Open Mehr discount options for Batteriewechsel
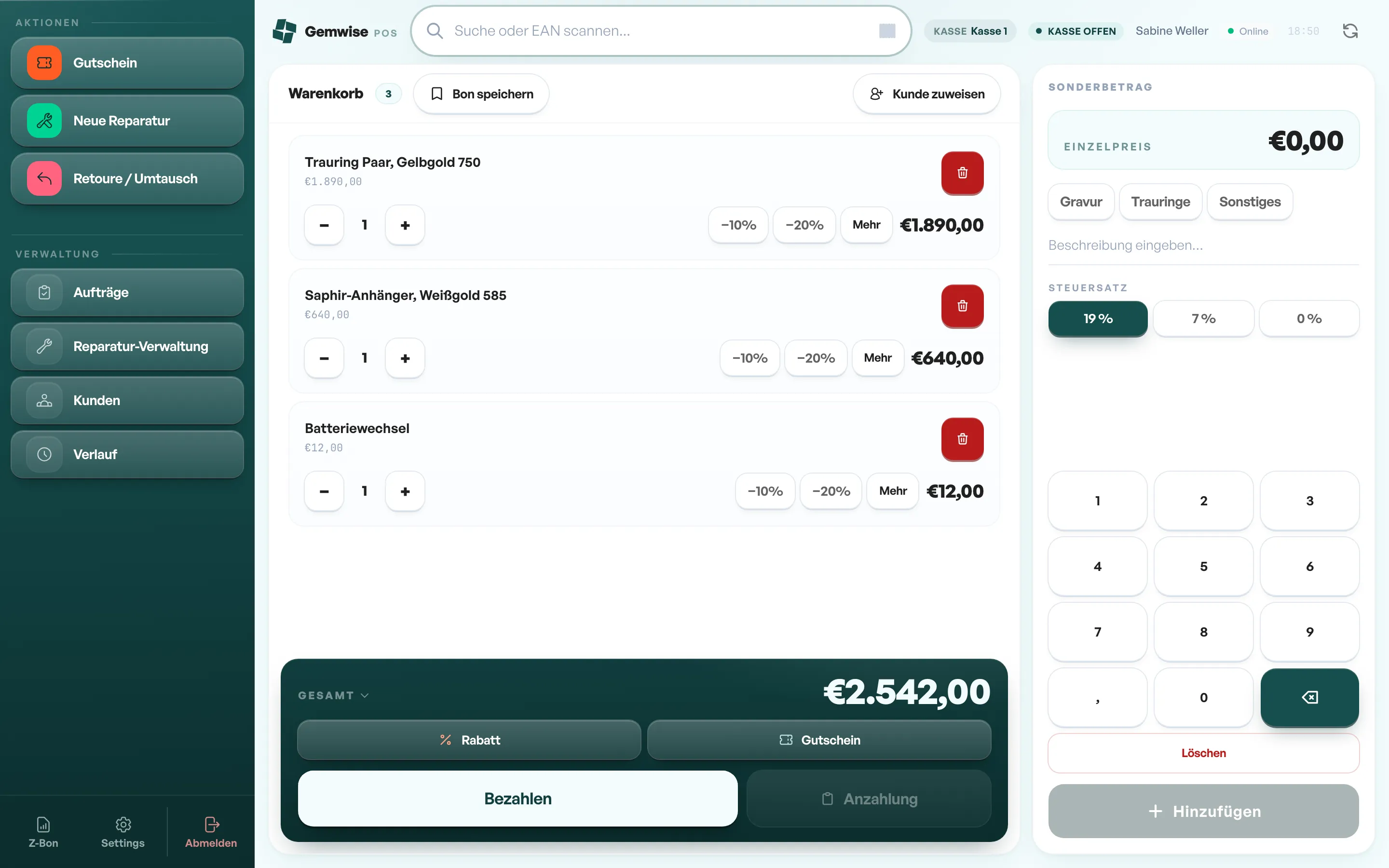The image size is (1389, 868). [x=893, y=491]
